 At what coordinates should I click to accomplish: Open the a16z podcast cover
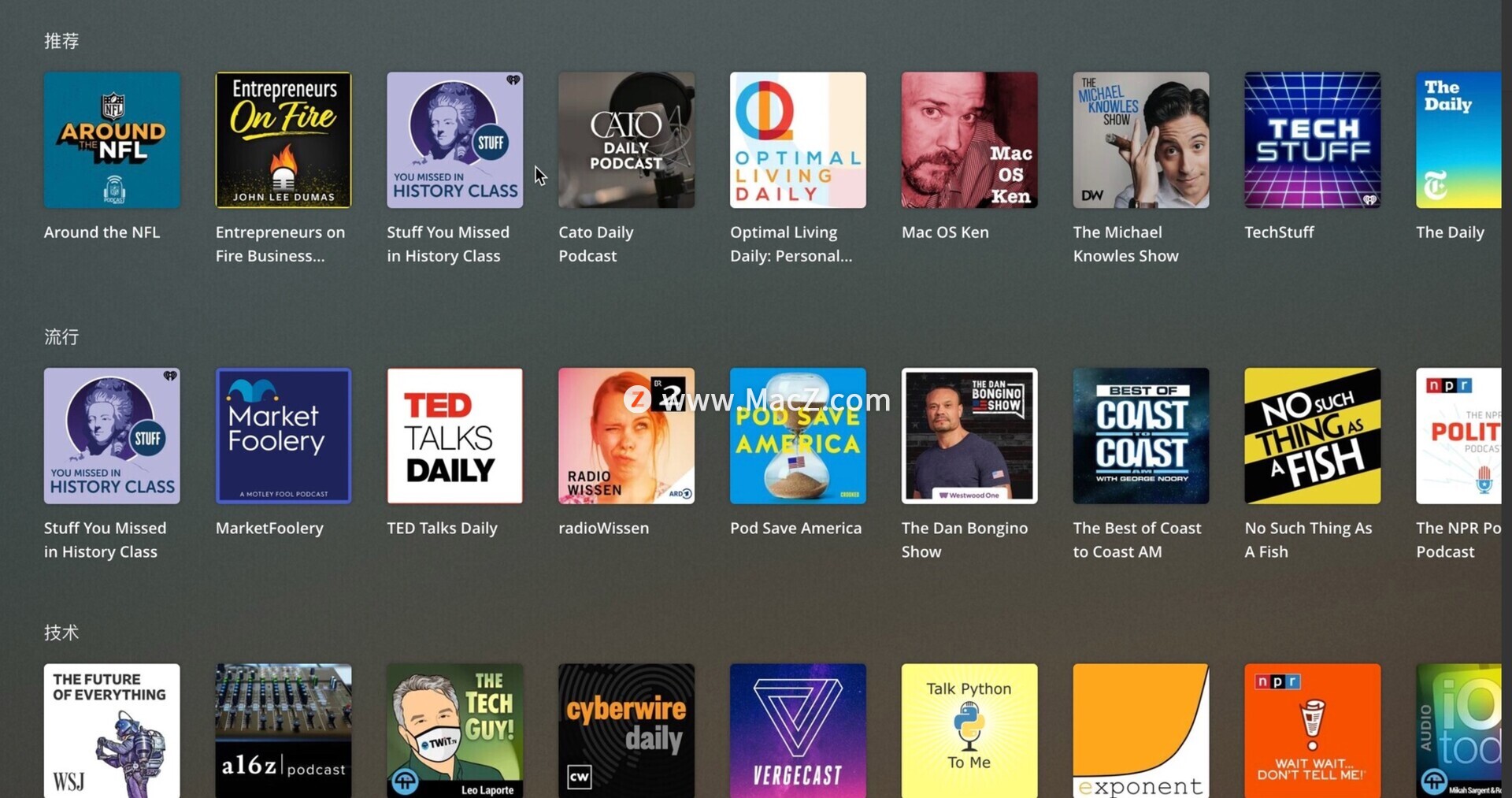click(x=283, y=730)
